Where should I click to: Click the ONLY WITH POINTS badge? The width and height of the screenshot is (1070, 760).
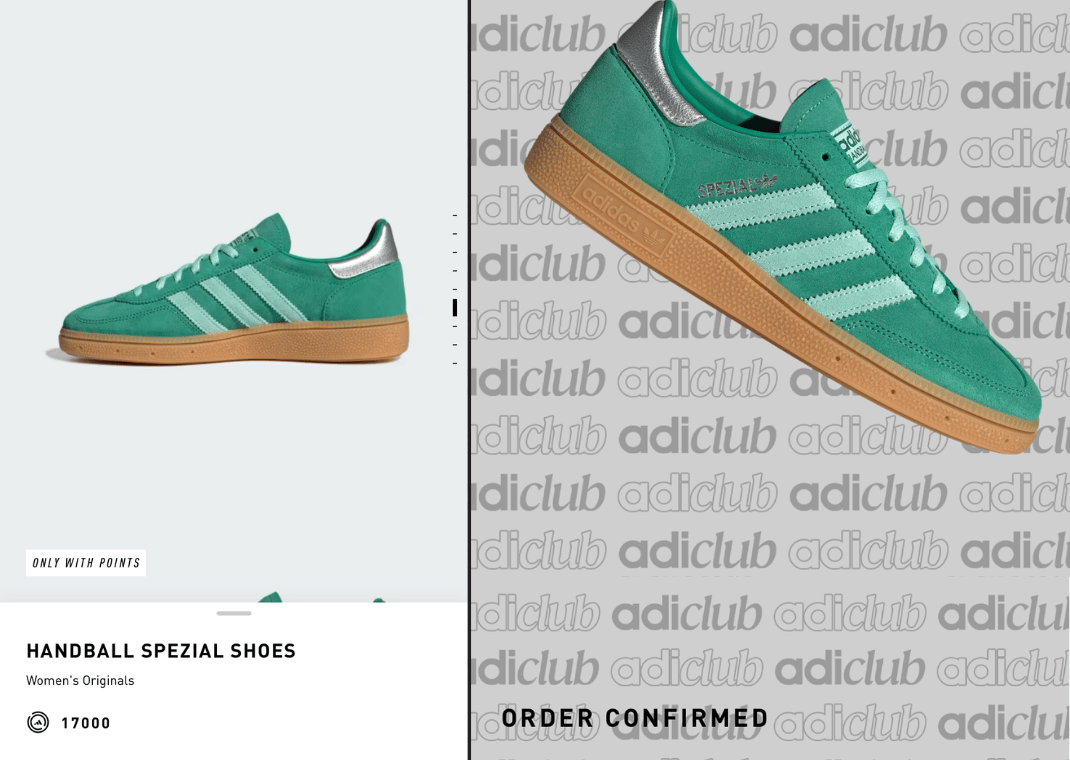click(86, 563)
